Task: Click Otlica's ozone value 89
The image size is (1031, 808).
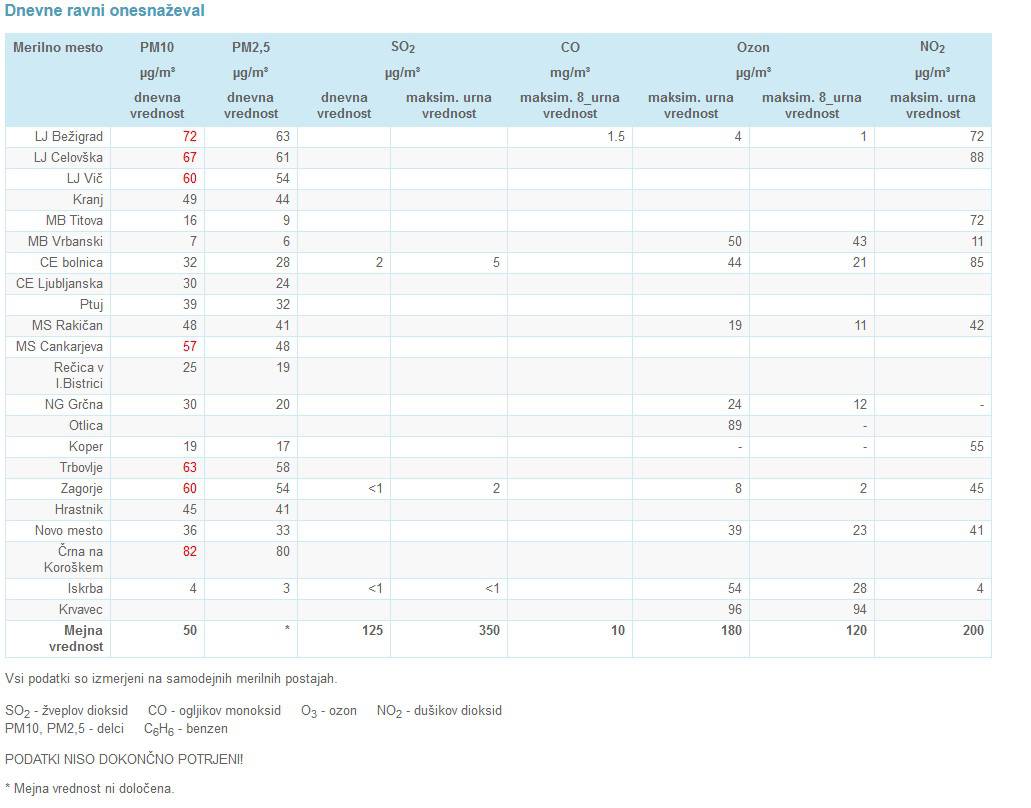Action: pyautogui.click(x=733, y=425)
